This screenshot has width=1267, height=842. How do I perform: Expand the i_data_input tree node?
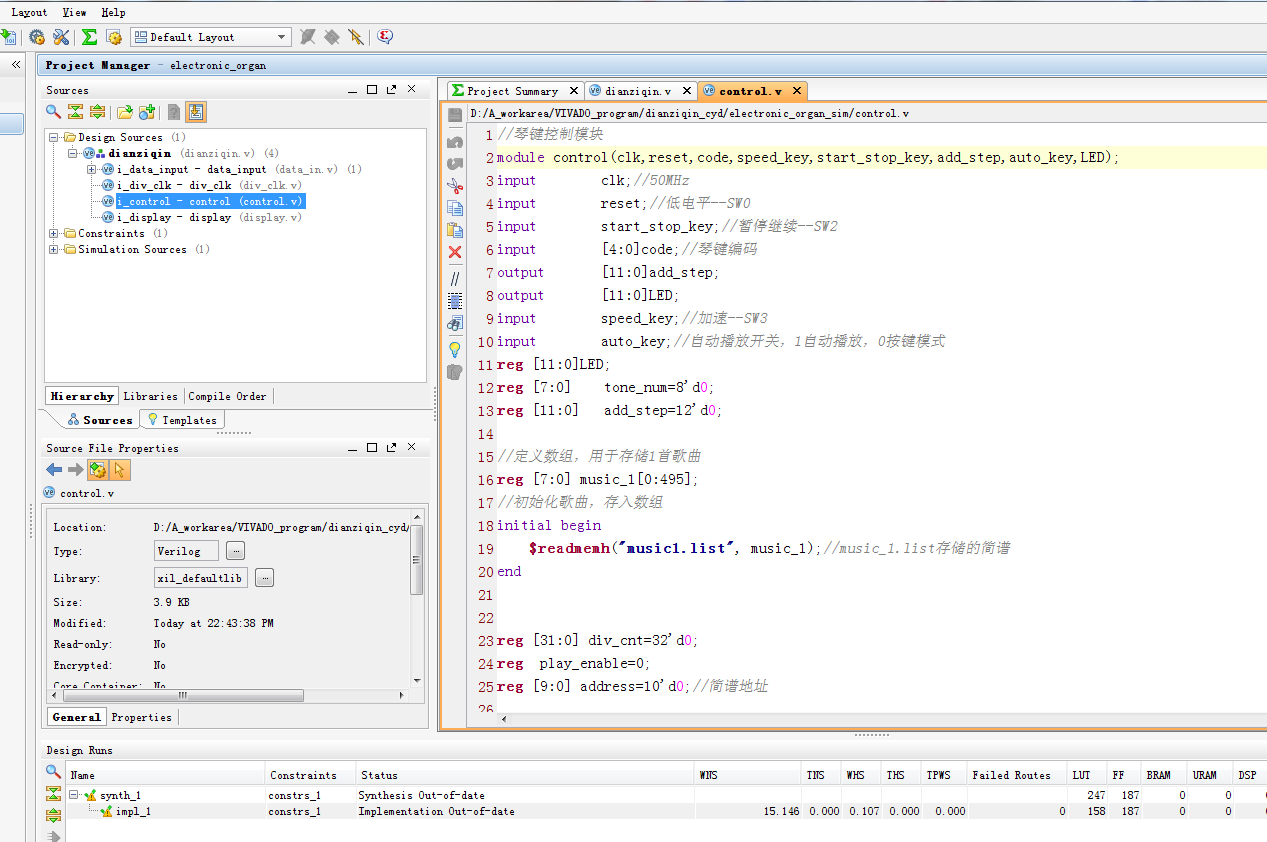(91, 170)
